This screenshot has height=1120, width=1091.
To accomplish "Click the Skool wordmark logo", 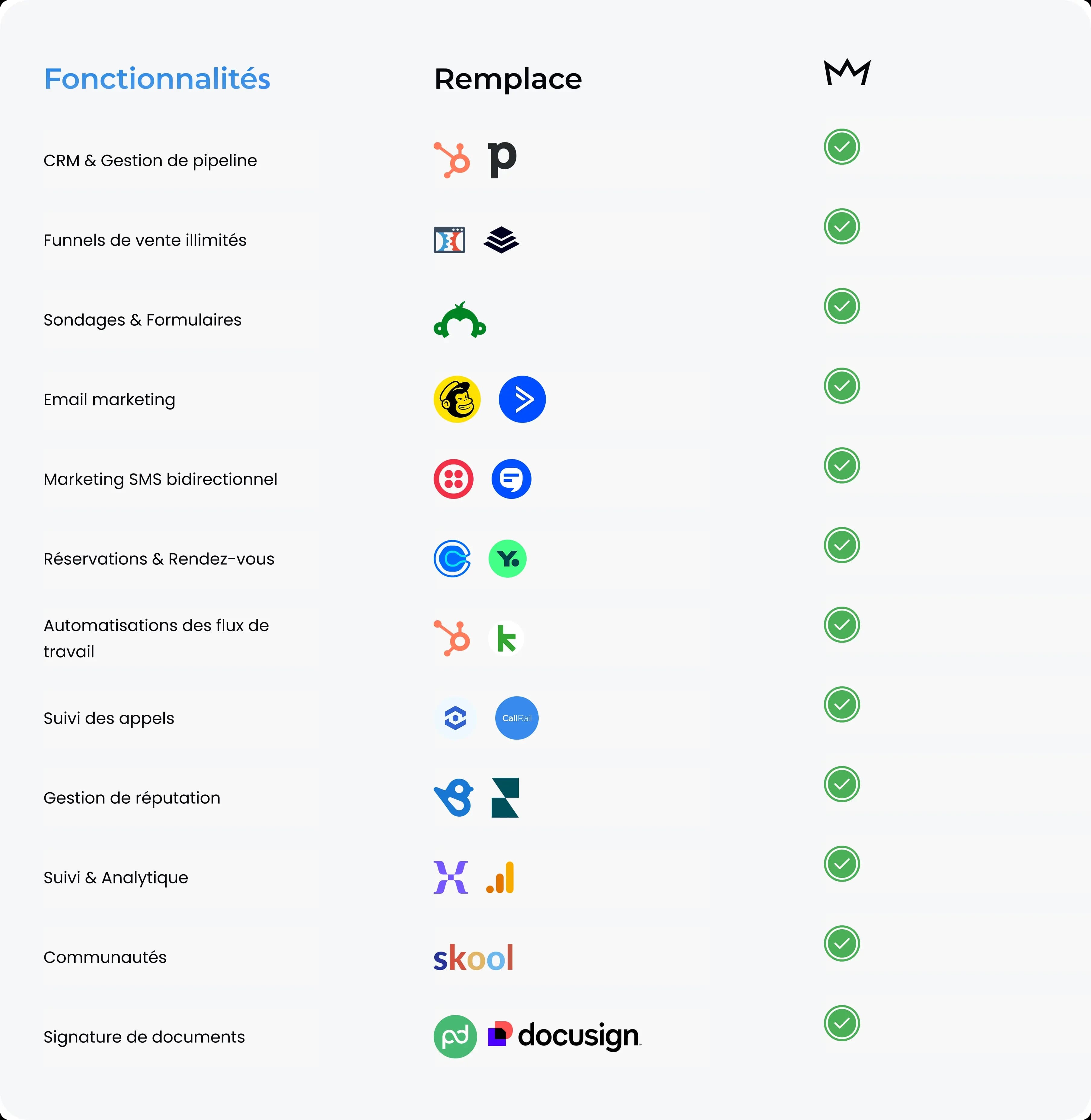I will pos(473,957).
